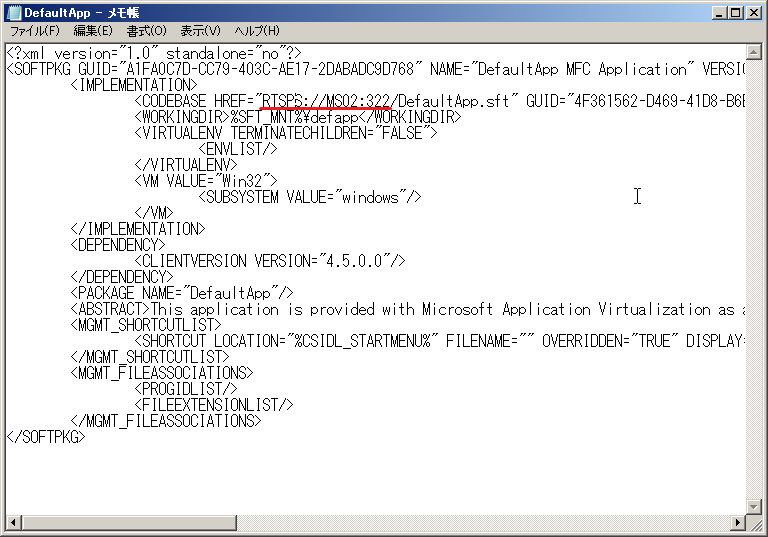Click the vertical scrollbar up arrow
This screenshot has width=768, height=537.
[753, 51]
